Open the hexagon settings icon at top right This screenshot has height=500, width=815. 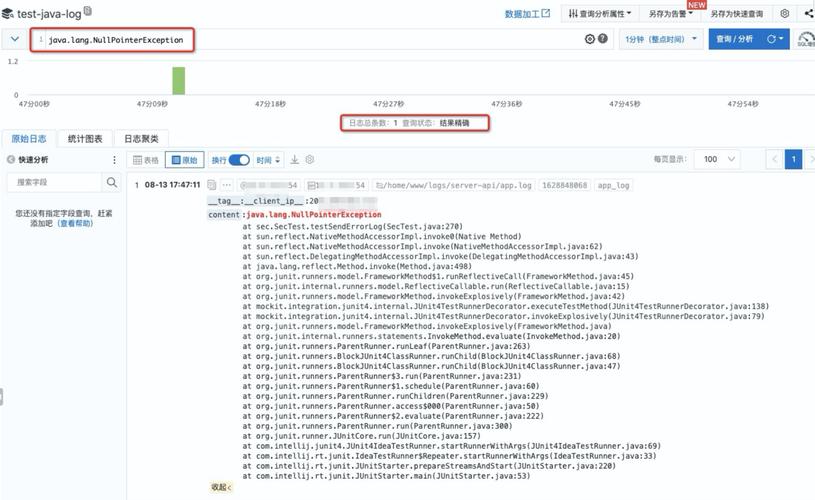[x=784, y=14]
